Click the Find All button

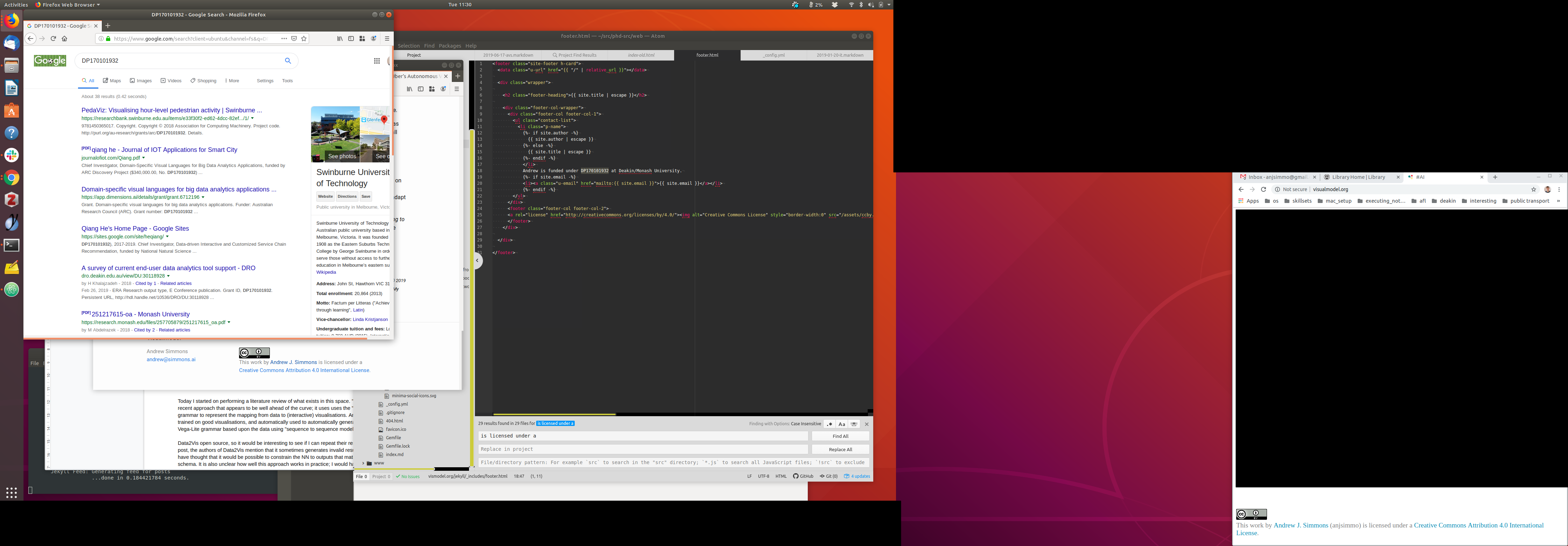point(840,436)
